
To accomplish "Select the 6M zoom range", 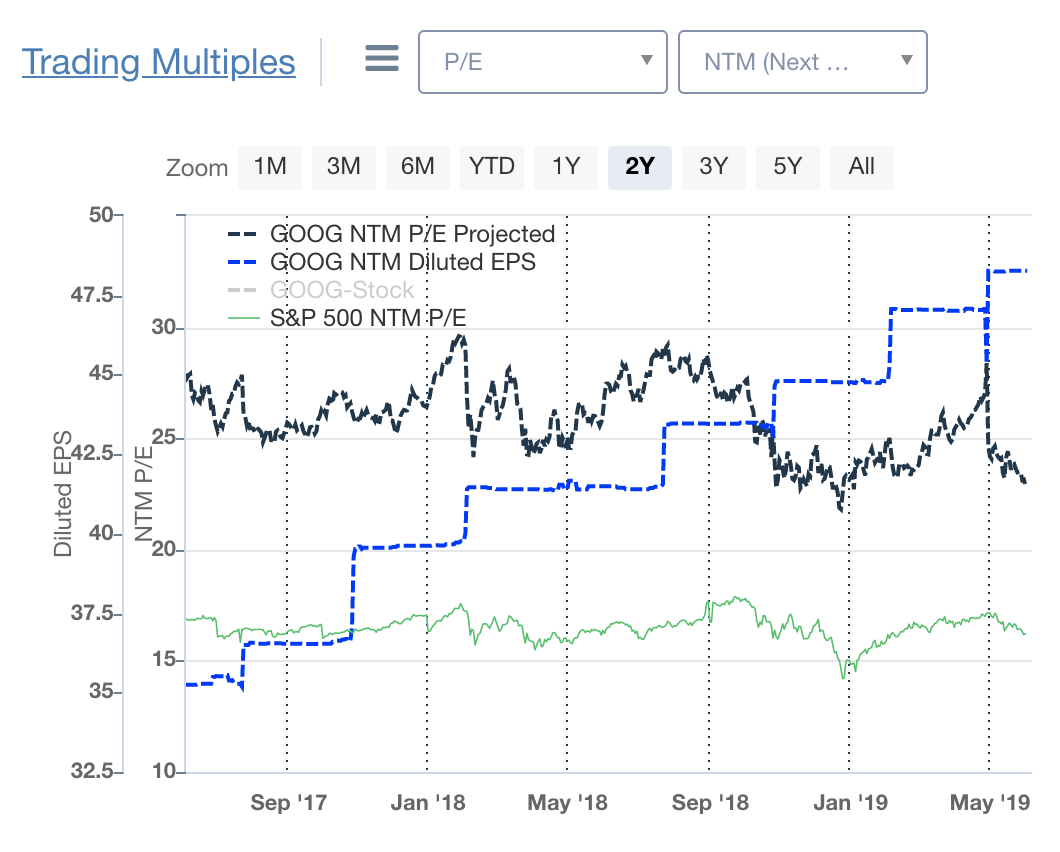I will [418, 167].
